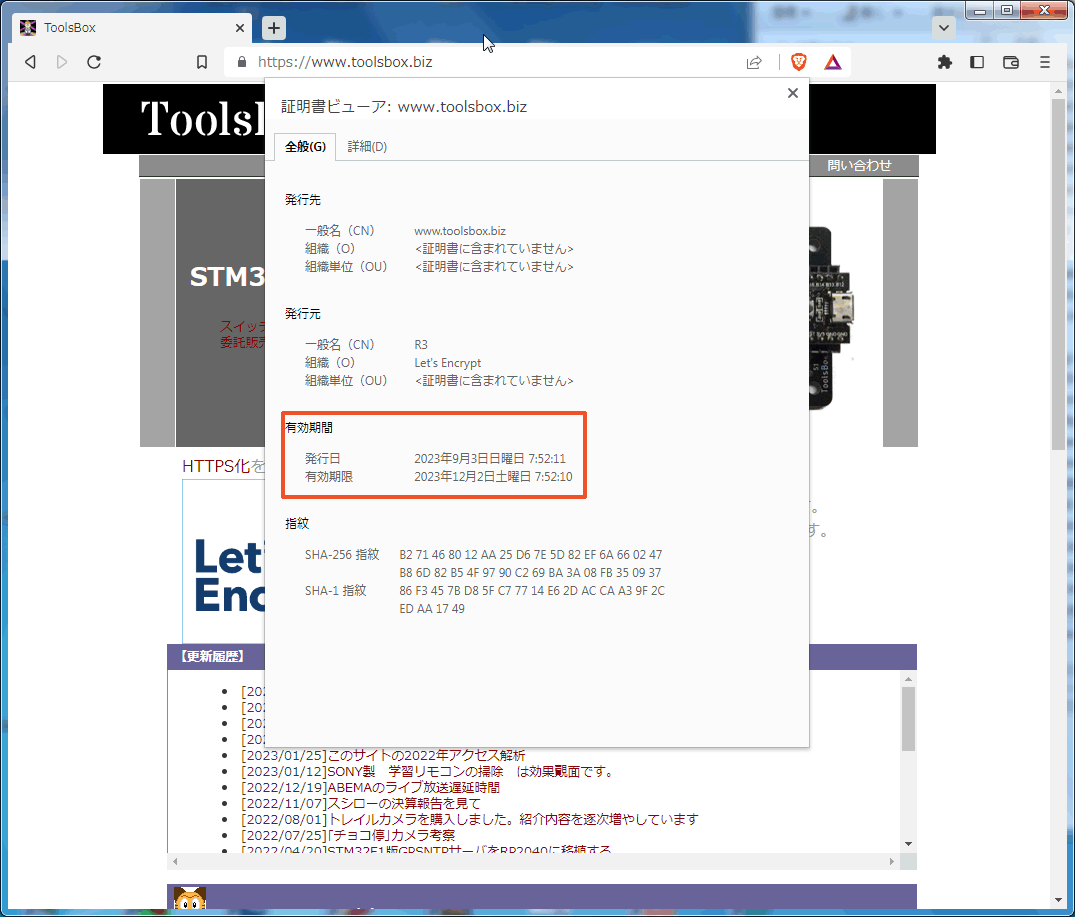1075x917 pixels.
Task: Click the 【更新履歴】 section header
Action: pyautogui.click(x=213, y=657)
